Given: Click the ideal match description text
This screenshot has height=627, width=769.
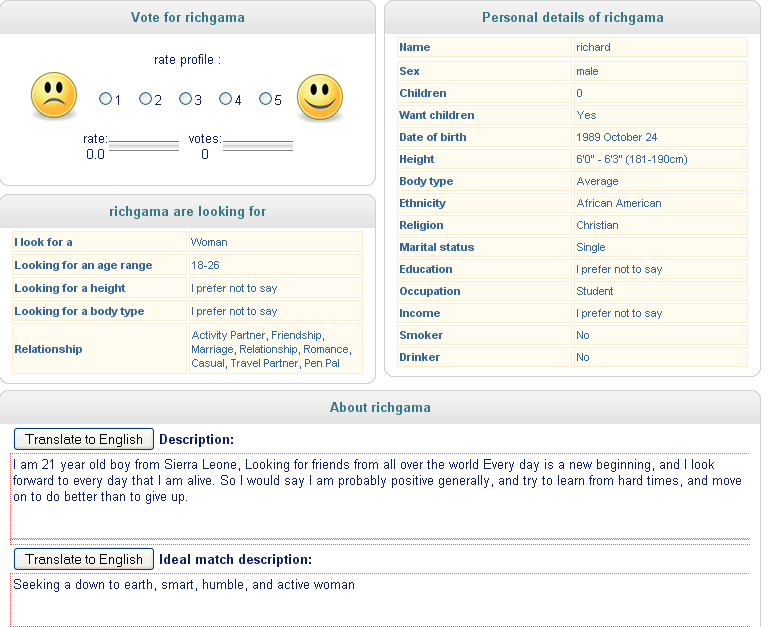Looking at the screenshot, I should 184,585.
